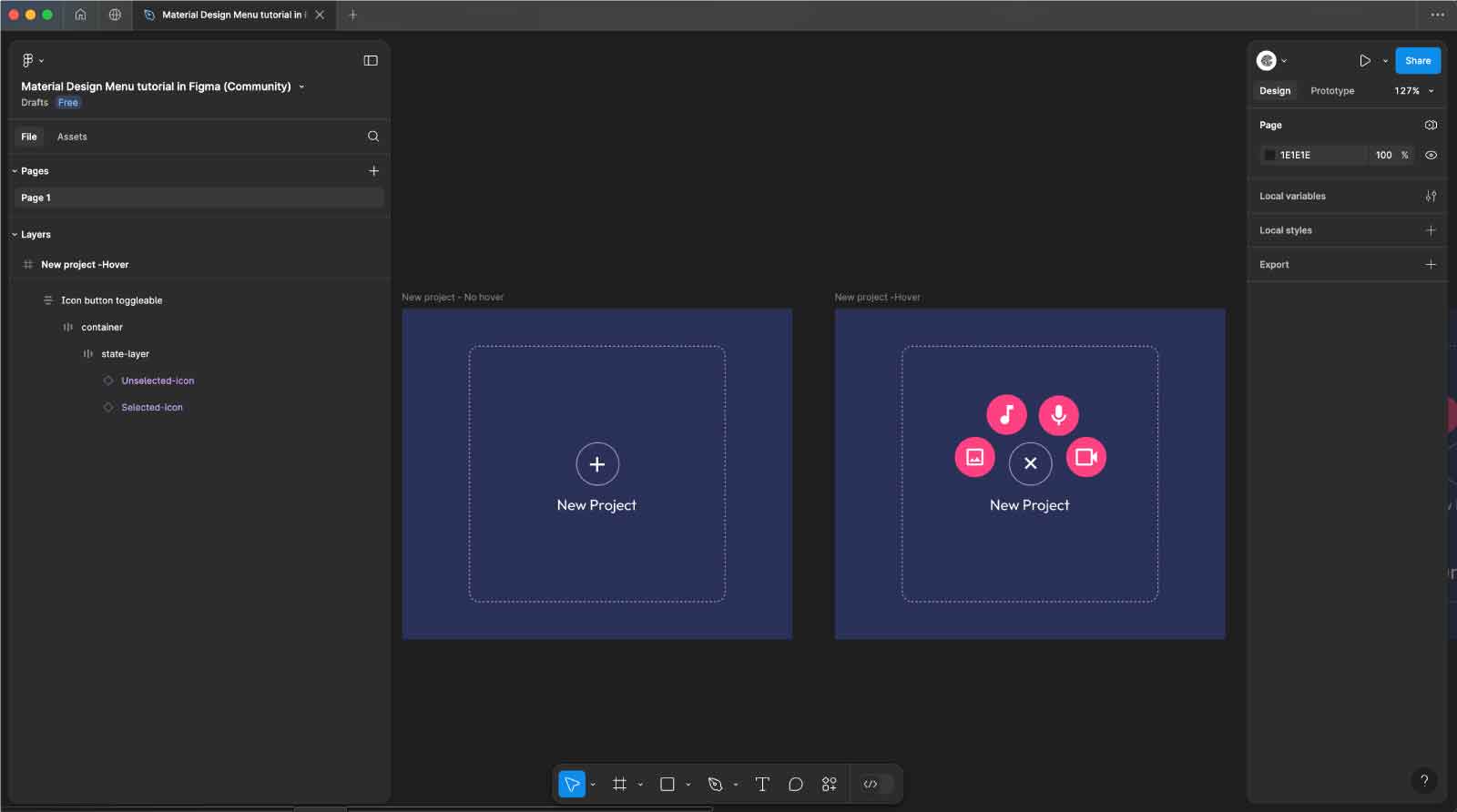Collapse the Layers section
1457x812 pixels.
click(x=15, y=235)
